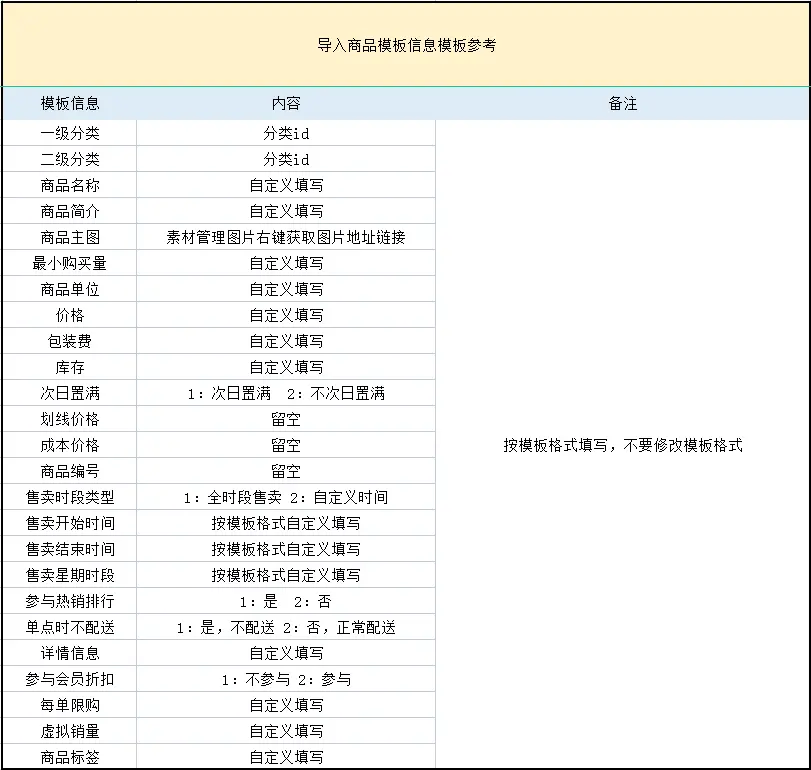This screenshot has height=770, width=811.
Task: Select the 库存 cell
Action: (x=70, y=367)
